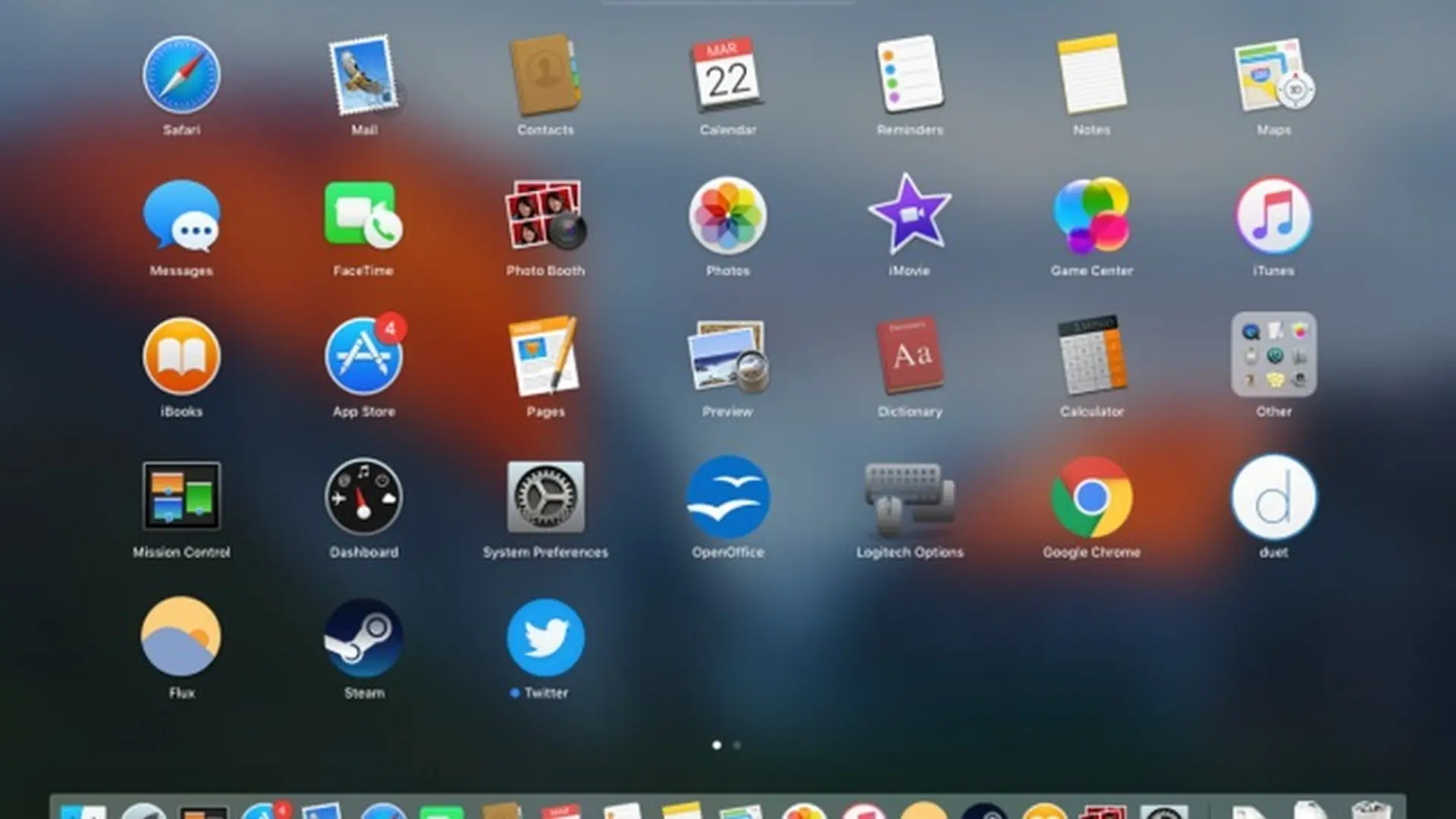This screenshot has height=819, width=1456.
Task: Open Mission Control
Action: click(x=181, y=497)
